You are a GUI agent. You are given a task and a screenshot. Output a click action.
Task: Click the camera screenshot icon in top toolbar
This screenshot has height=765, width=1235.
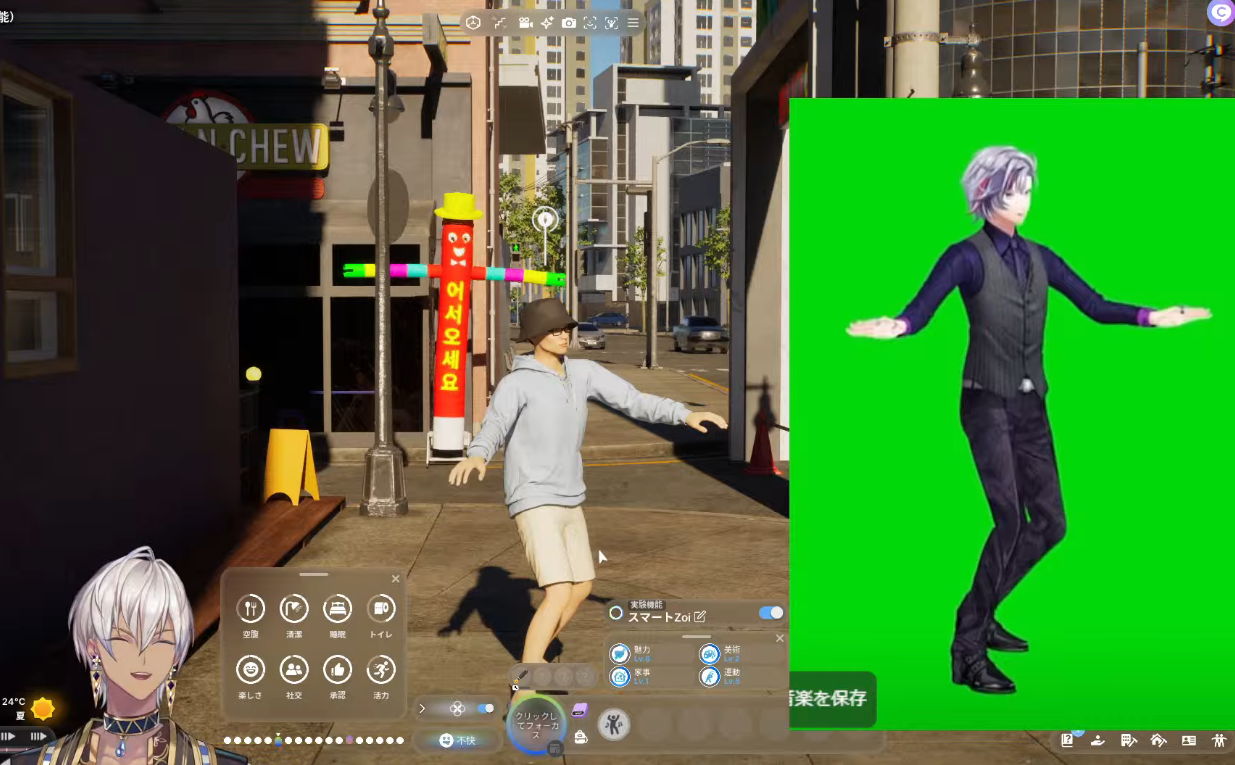click(x=569, y=23)
